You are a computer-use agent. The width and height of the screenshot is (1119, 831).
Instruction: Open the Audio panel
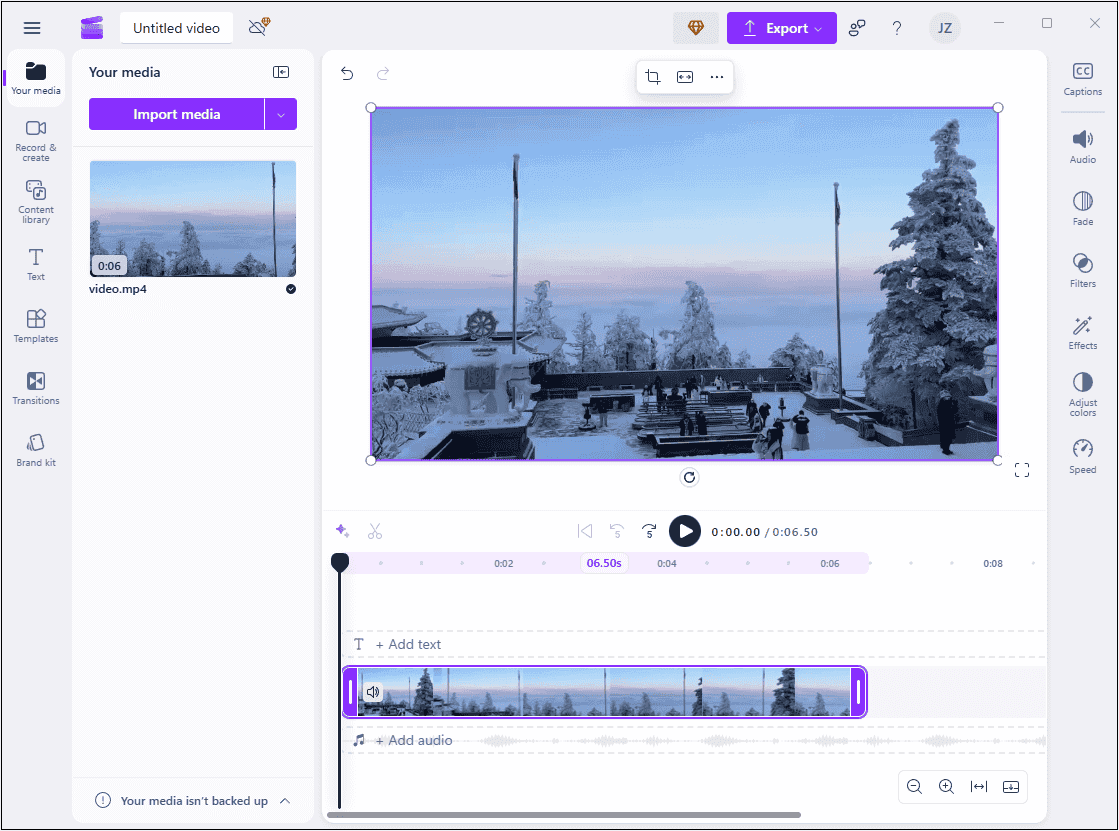[x=1082, y=143]
